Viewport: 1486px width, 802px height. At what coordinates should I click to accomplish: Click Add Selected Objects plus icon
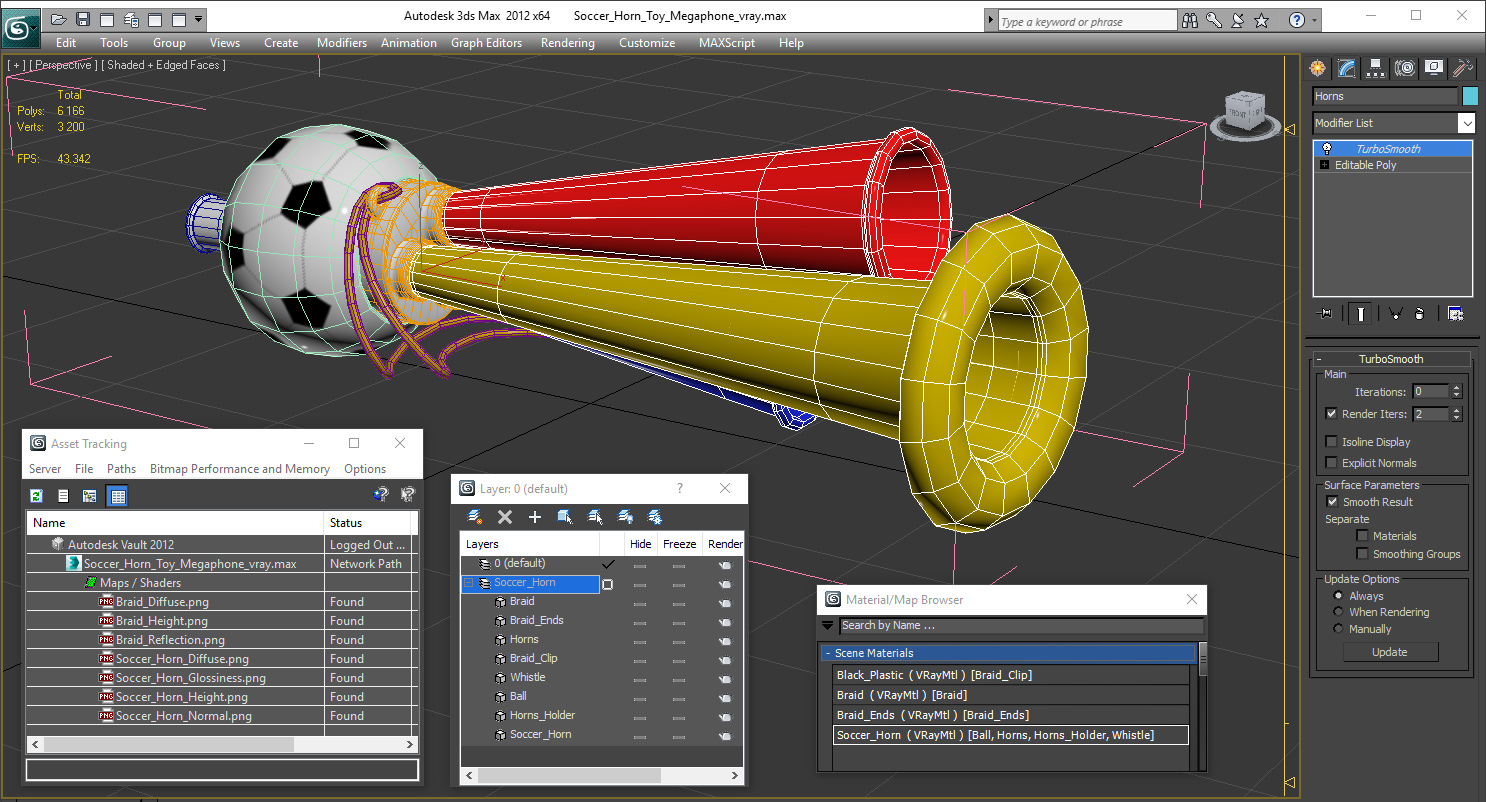(x=535, y=517)
